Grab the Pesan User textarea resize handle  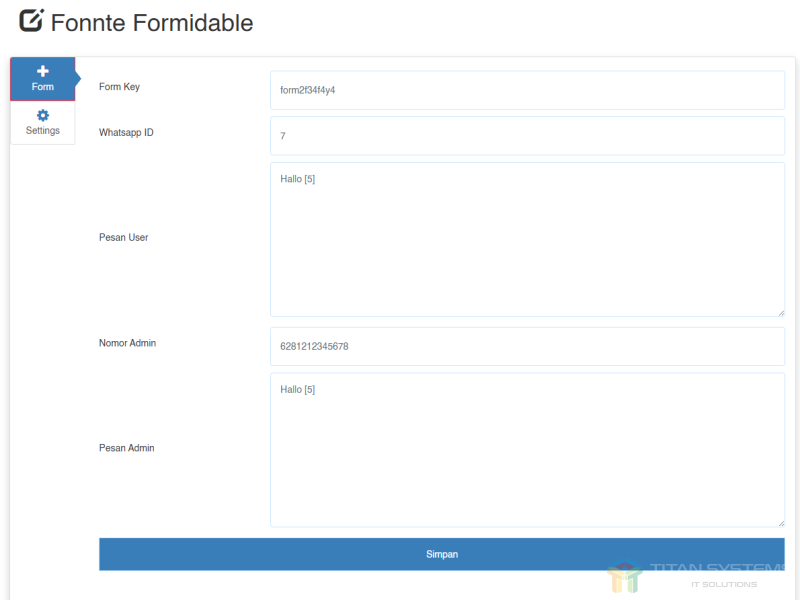(780, 312)
